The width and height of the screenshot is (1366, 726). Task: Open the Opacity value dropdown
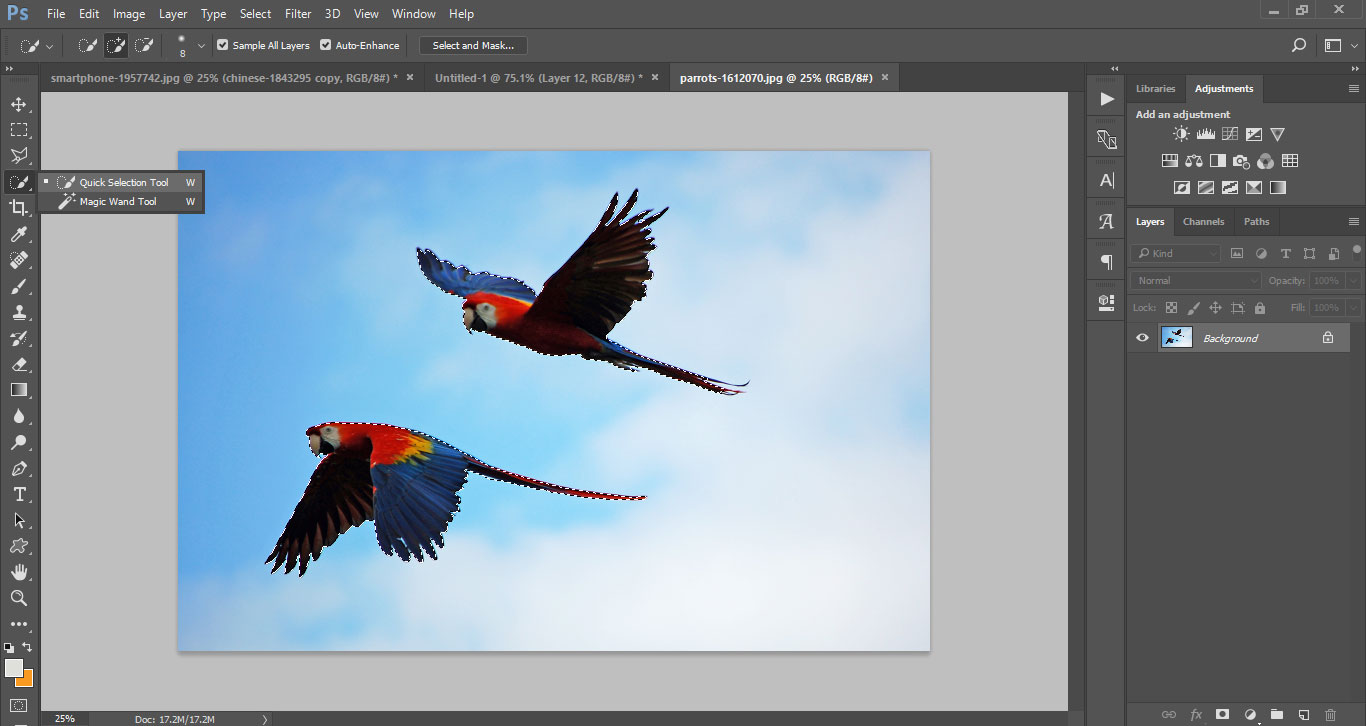click(1351, 281)
